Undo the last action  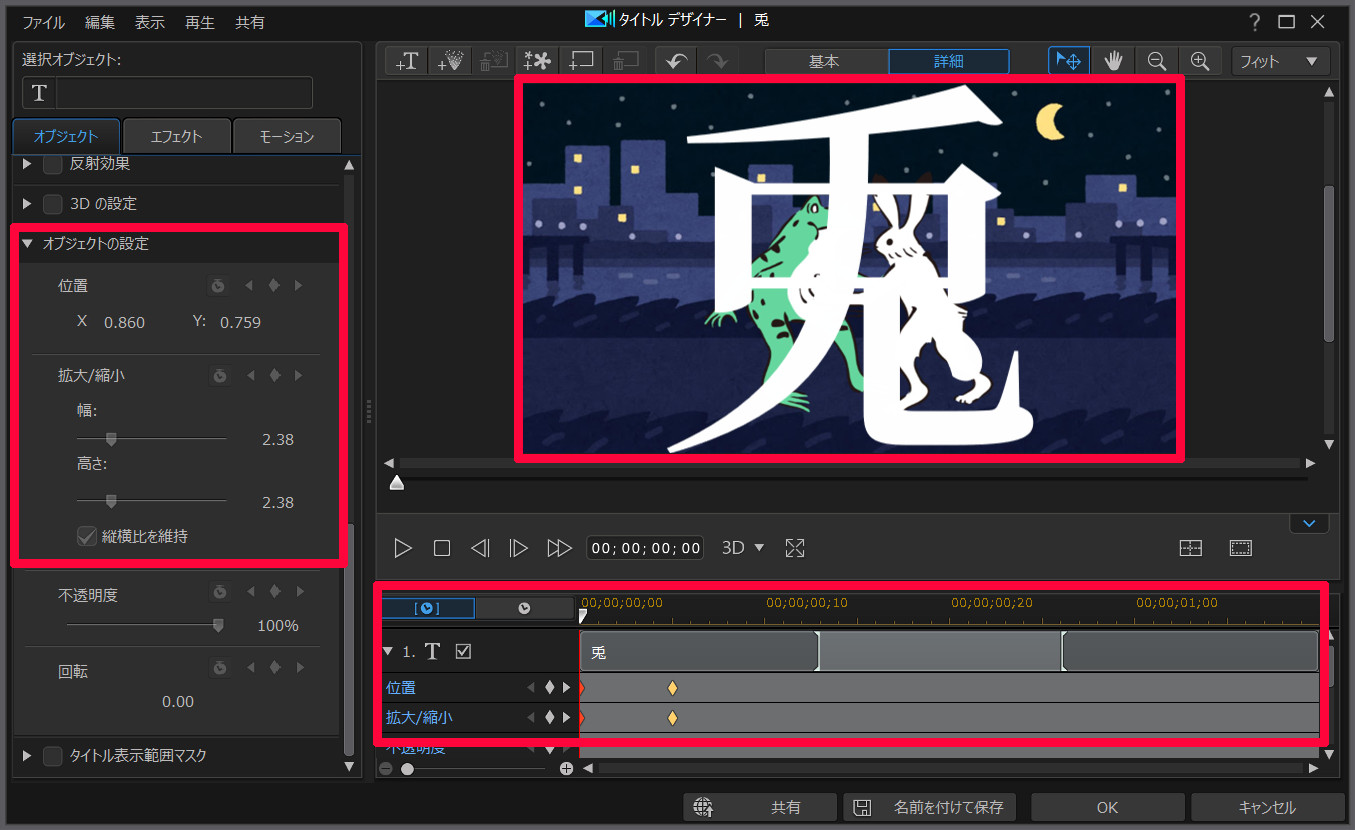pos(676,61)
